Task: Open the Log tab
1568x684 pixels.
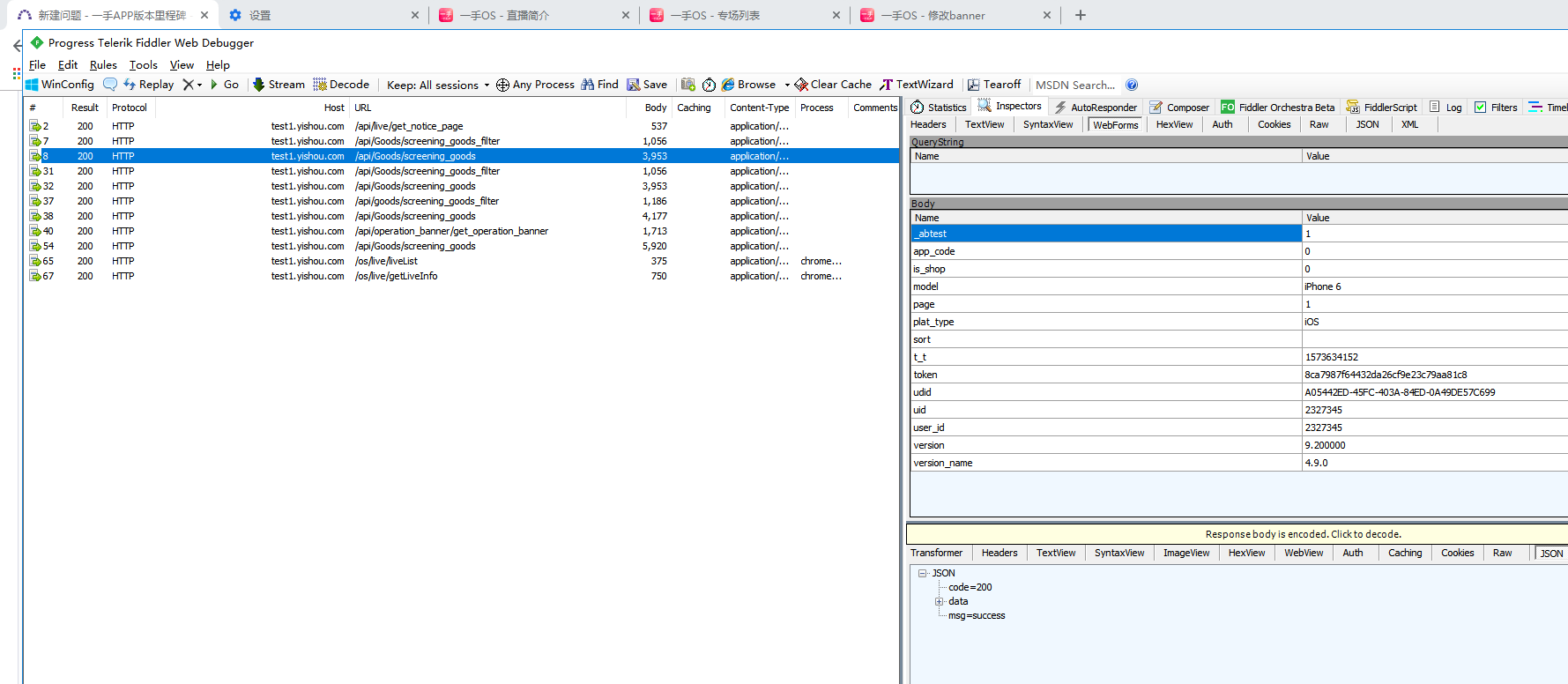Action: pyautogui.click(x=1445, y=108)
